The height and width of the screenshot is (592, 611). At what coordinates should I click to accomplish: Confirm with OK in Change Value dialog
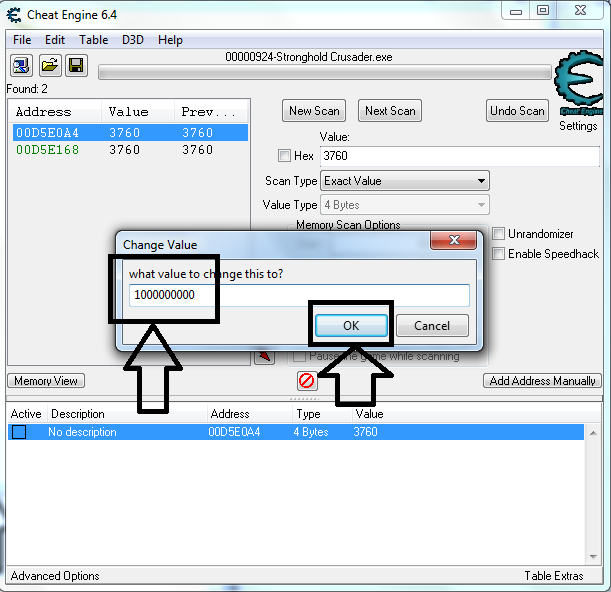351,325
